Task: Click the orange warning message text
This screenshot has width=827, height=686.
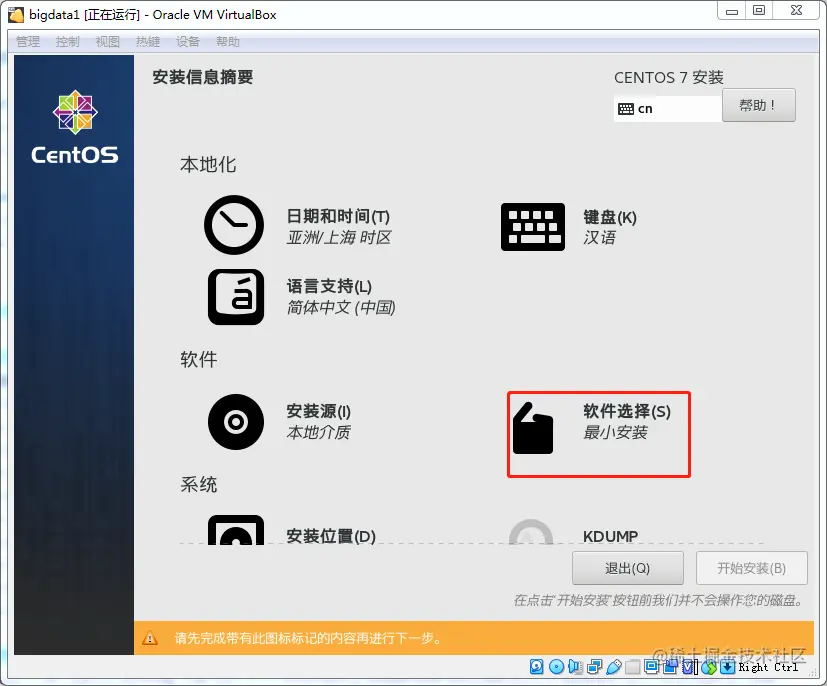Action: click(x=307, y=638)
